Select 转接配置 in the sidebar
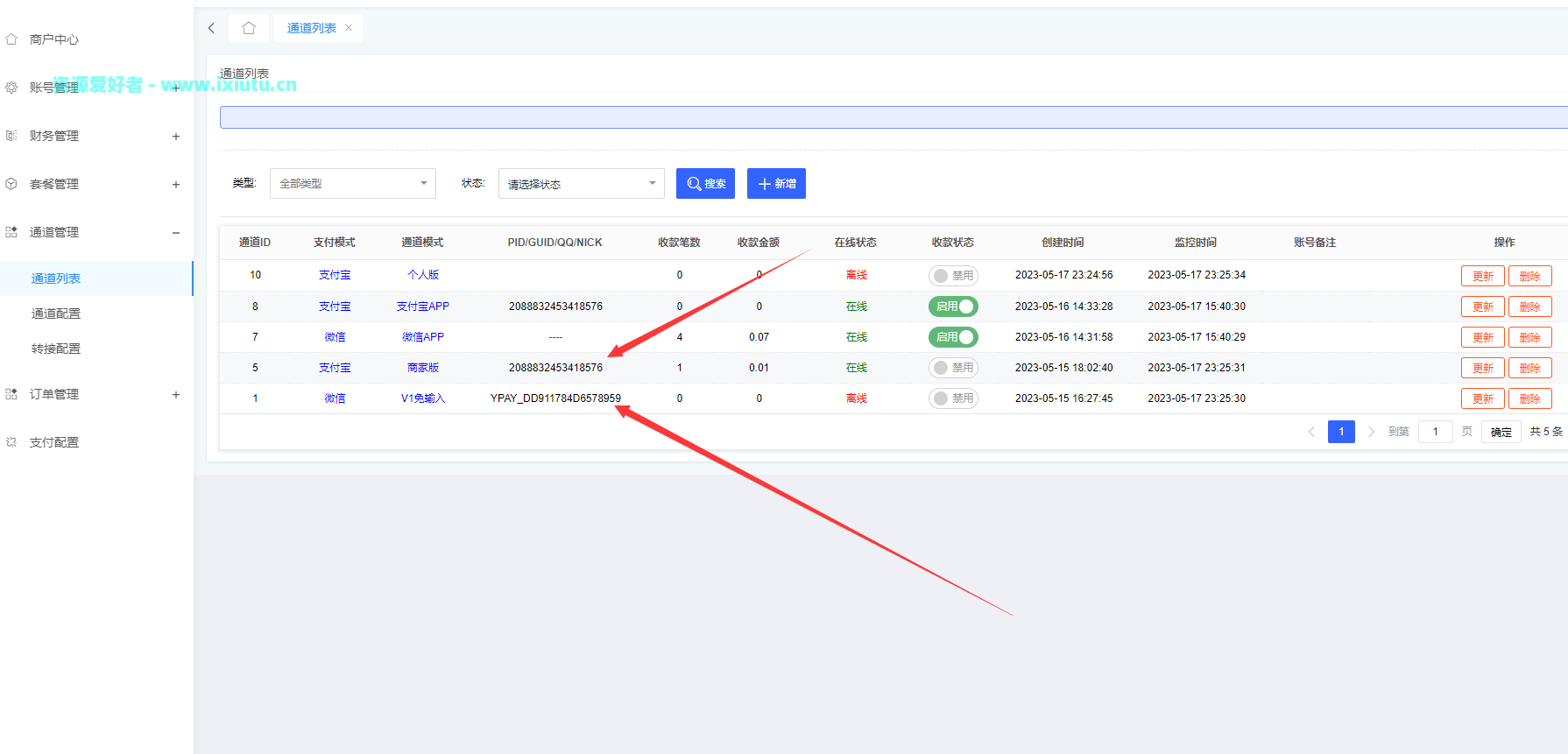 coord(56,349)
